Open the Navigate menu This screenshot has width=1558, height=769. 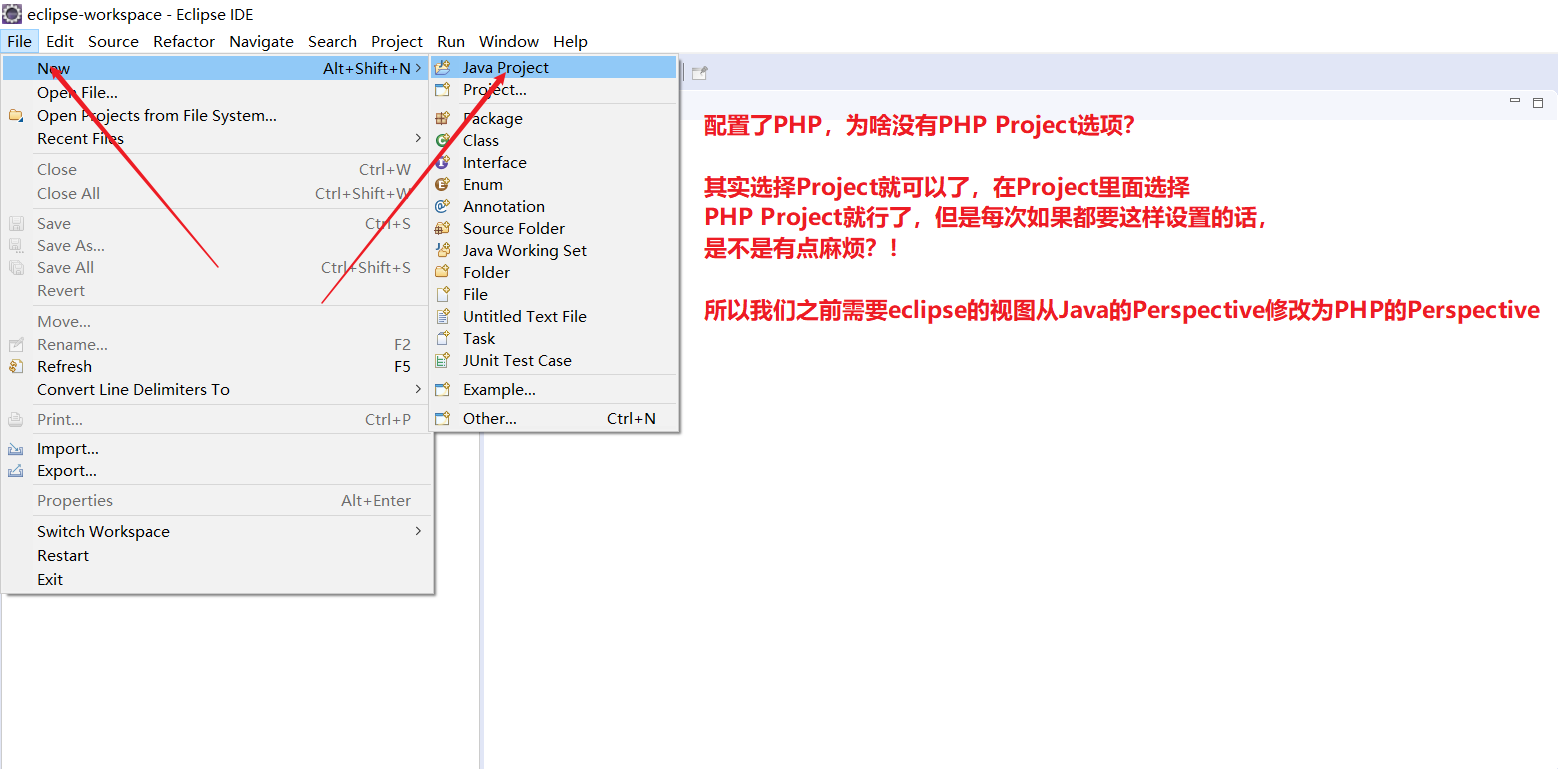pyautogui.click(x=261, y=41)
